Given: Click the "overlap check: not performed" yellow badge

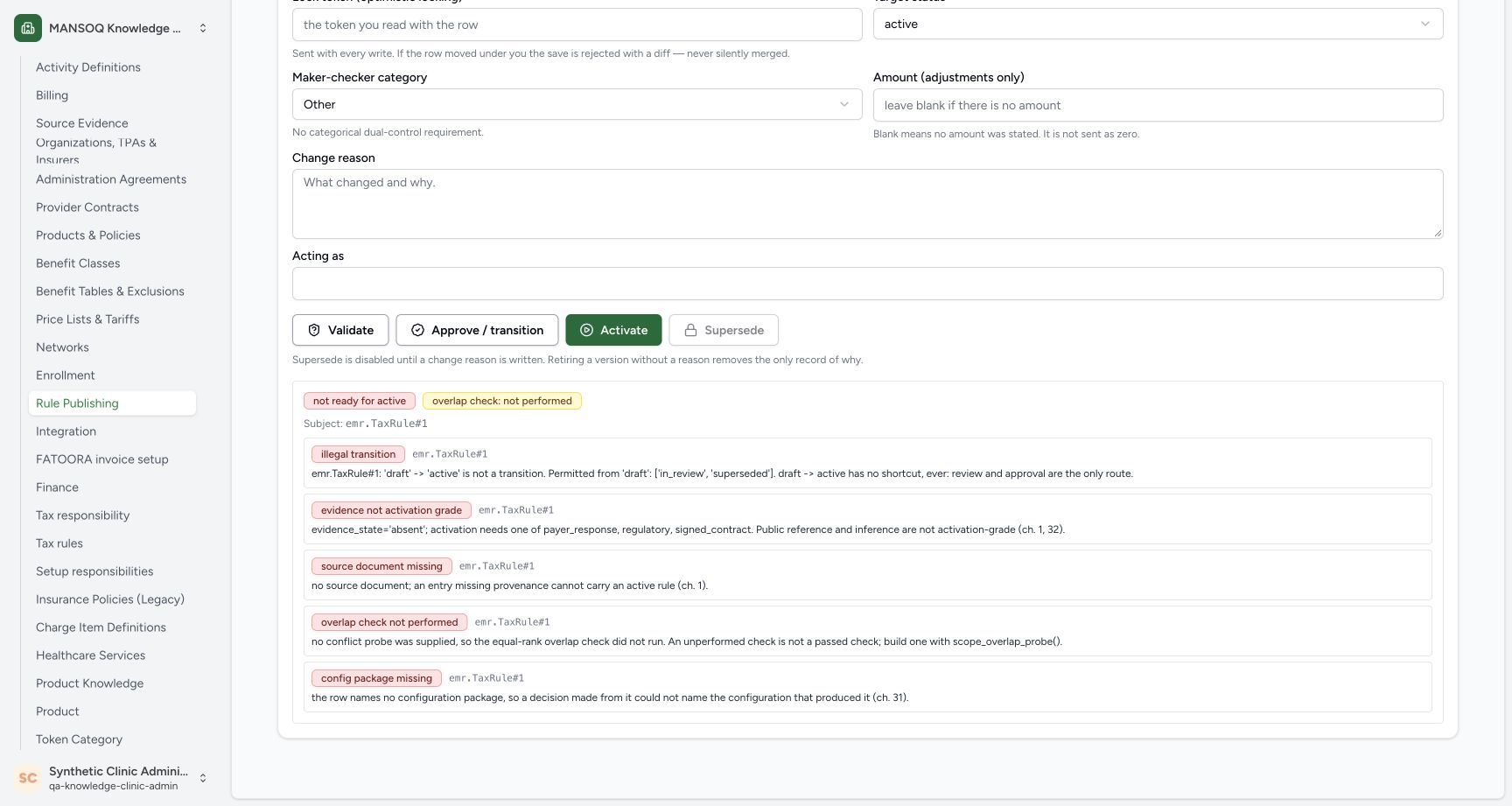Looking at the screenshot, I should 502,401.
